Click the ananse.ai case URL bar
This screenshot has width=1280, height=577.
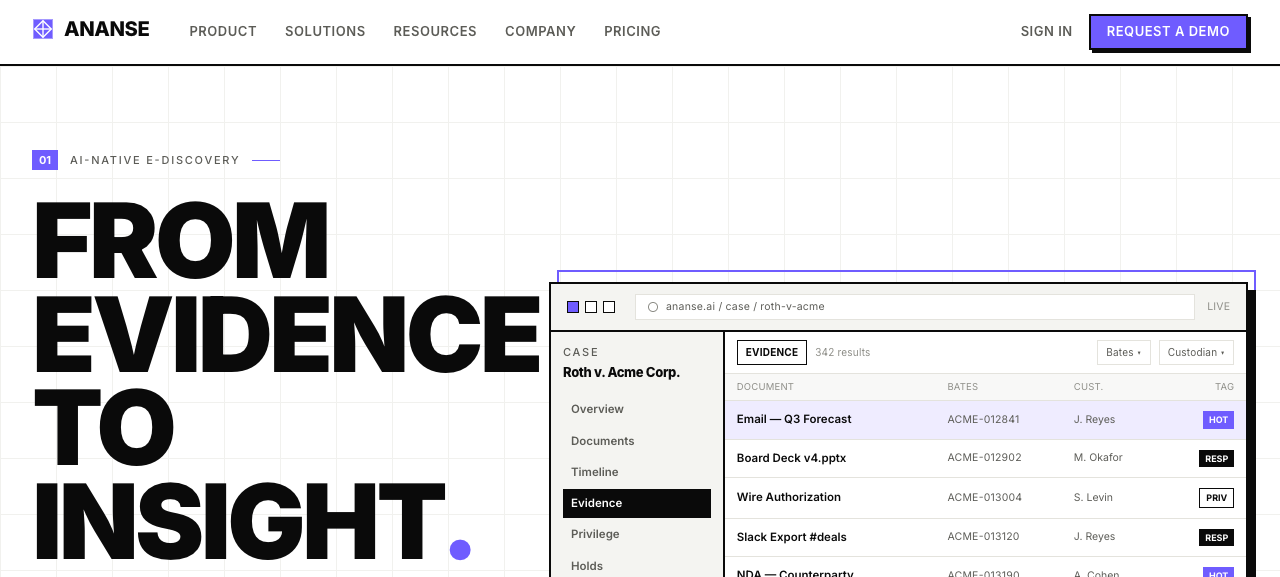point(915,307)
